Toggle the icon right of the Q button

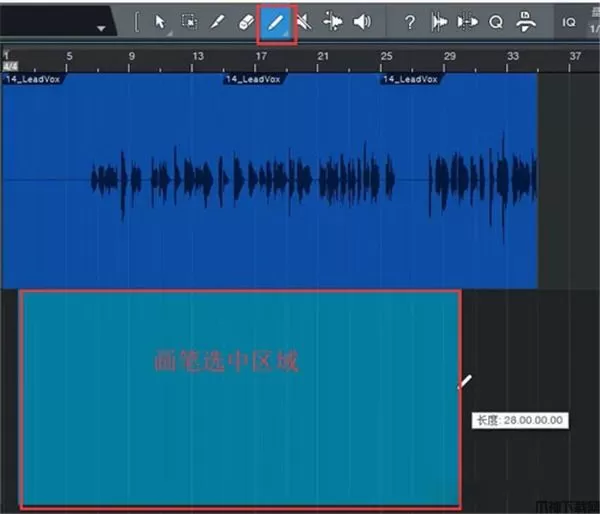(523, 22)
